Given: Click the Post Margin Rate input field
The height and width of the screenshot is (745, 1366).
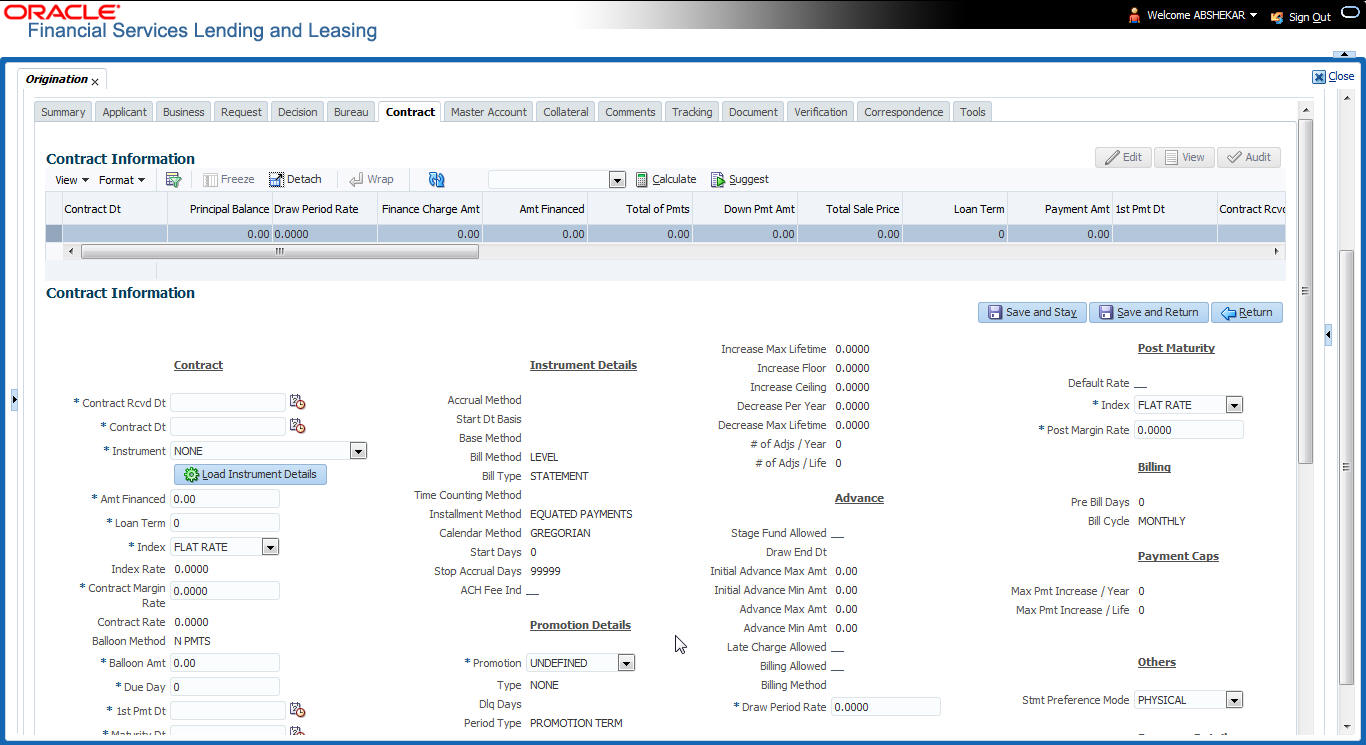Looking at the screenshot, I should (1189, 429).
